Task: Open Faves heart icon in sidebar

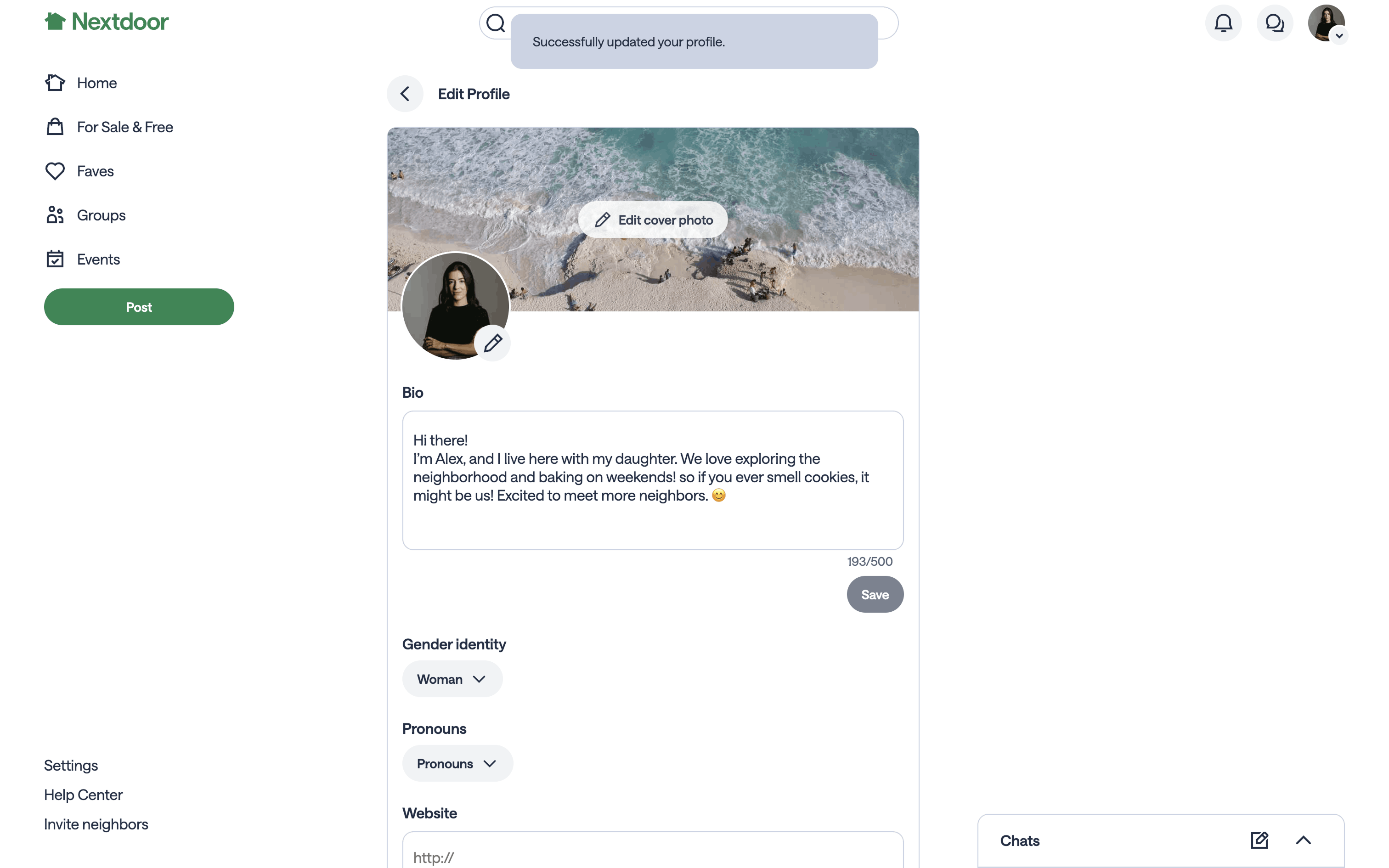Action: click(55, 171)
